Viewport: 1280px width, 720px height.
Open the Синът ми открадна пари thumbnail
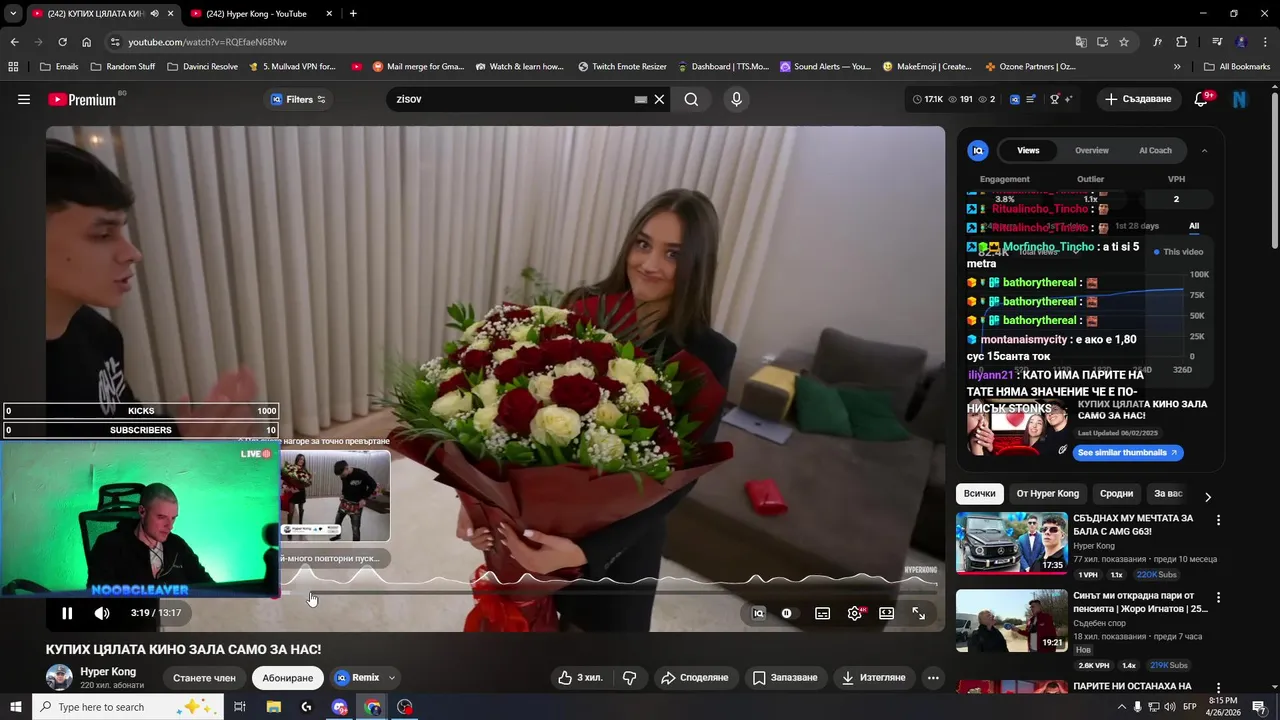(x=1011, y=620)
